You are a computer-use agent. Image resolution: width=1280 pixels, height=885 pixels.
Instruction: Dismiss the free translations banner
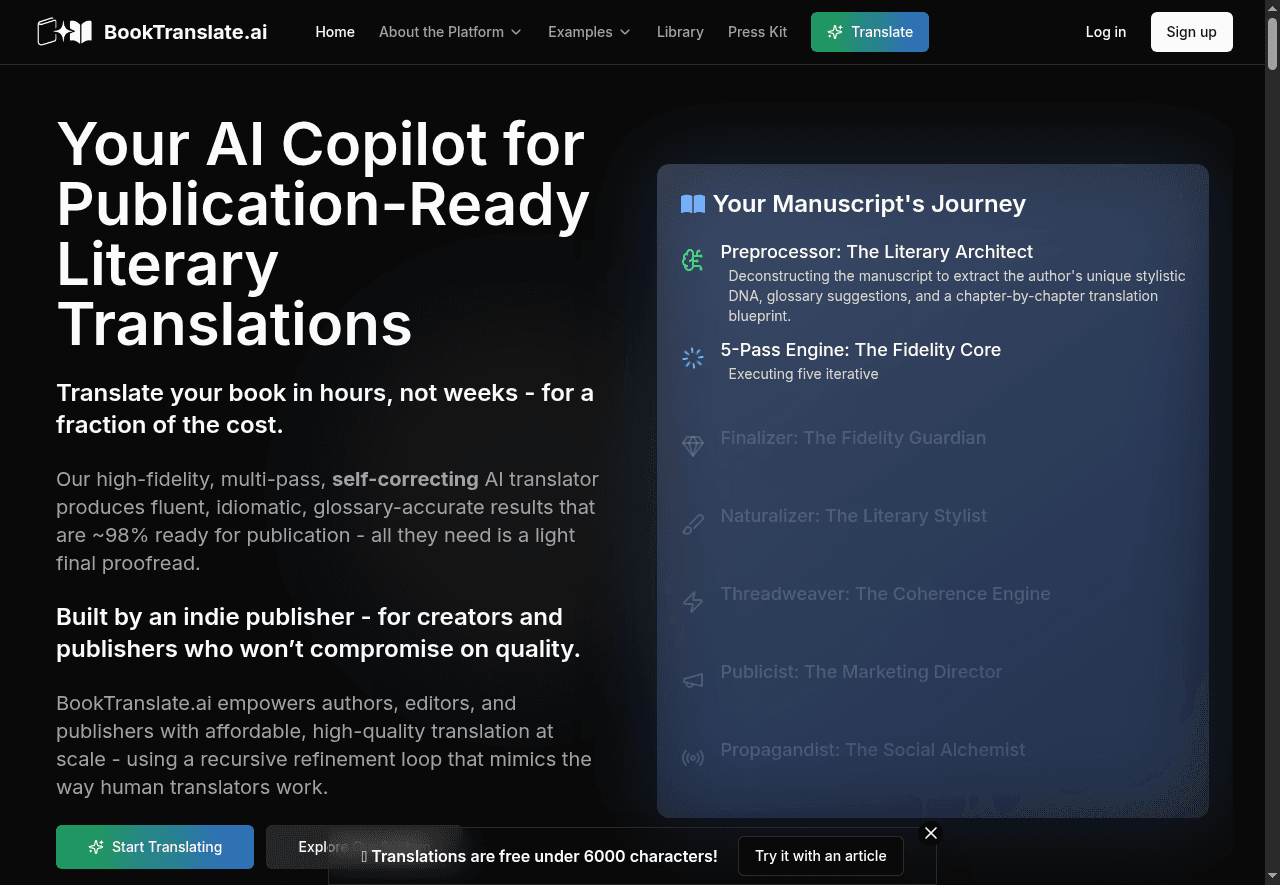(930, 832)
